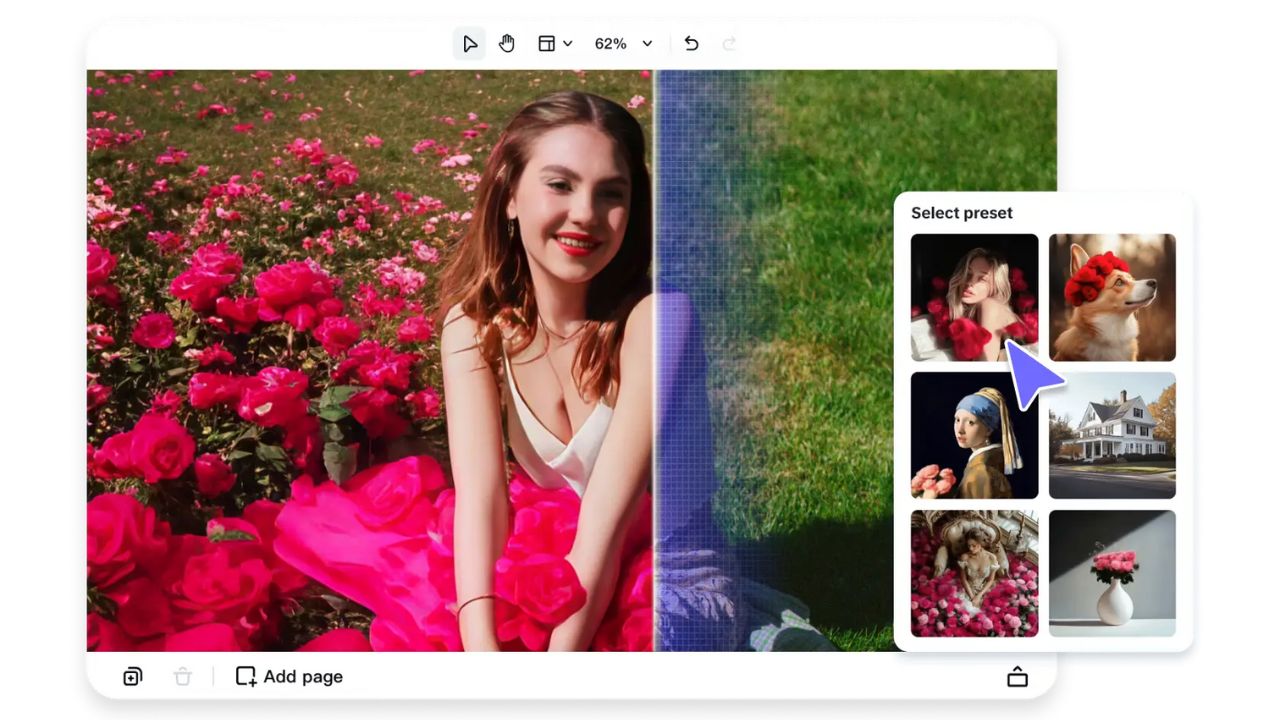Screen dimensions: 1280x720
Task: Select the blonde portrait preset
Action: coord(974,297)
